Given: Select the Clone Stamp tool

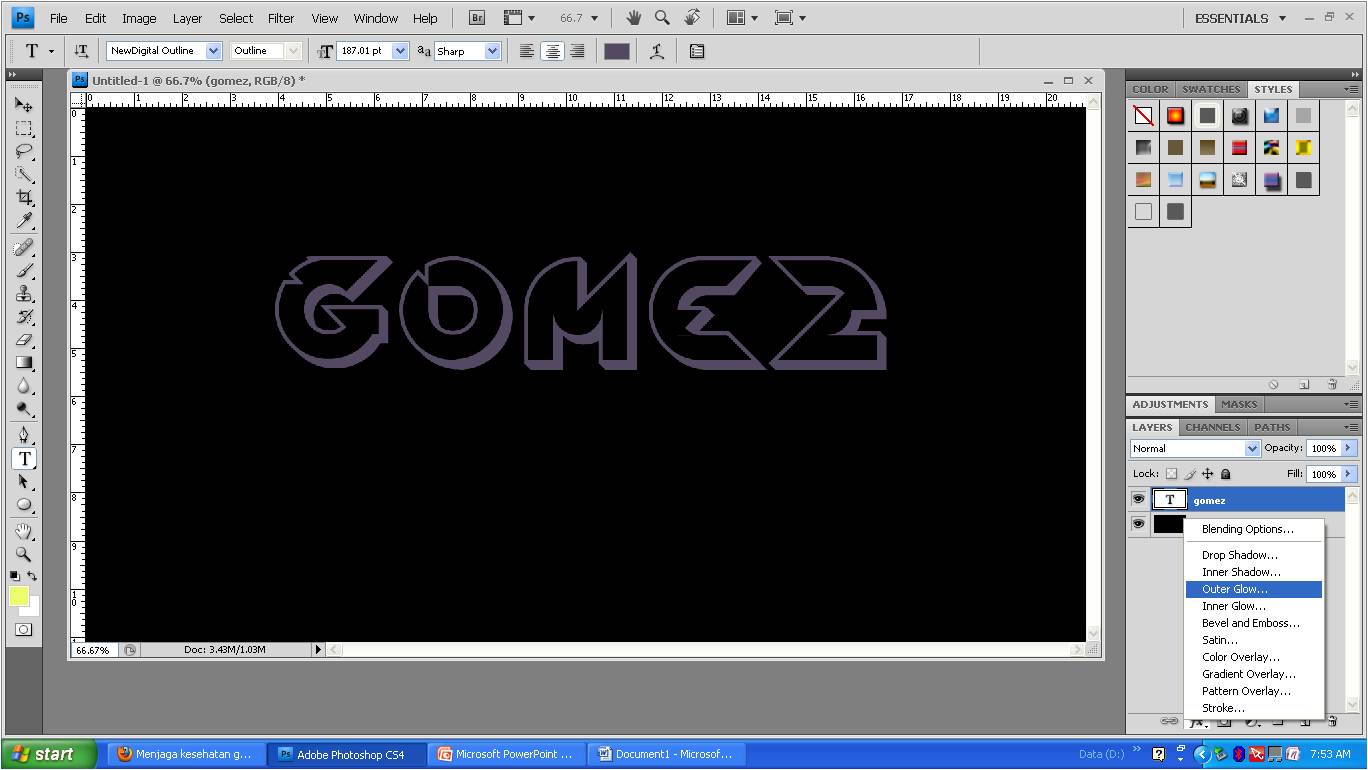Looking at the screenshot, I should (24, 294).
